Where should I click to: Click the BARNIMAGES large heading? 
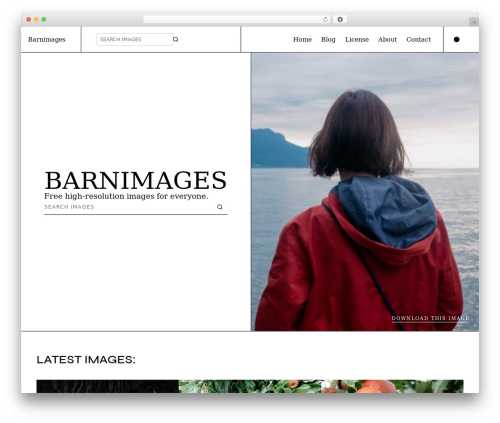136,180
